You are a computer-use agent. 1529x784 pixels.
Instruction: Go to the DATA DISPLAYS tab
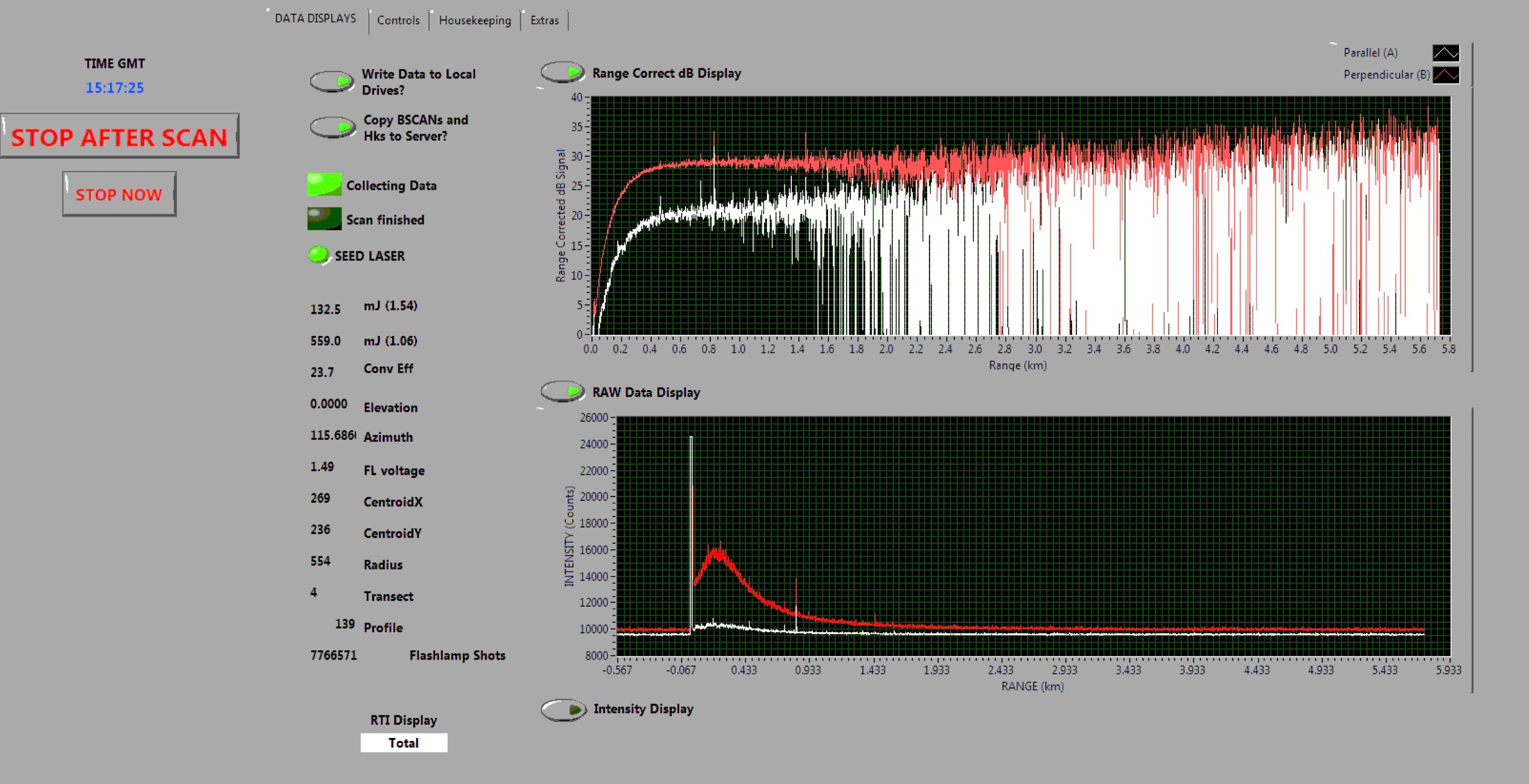[315, 19]
